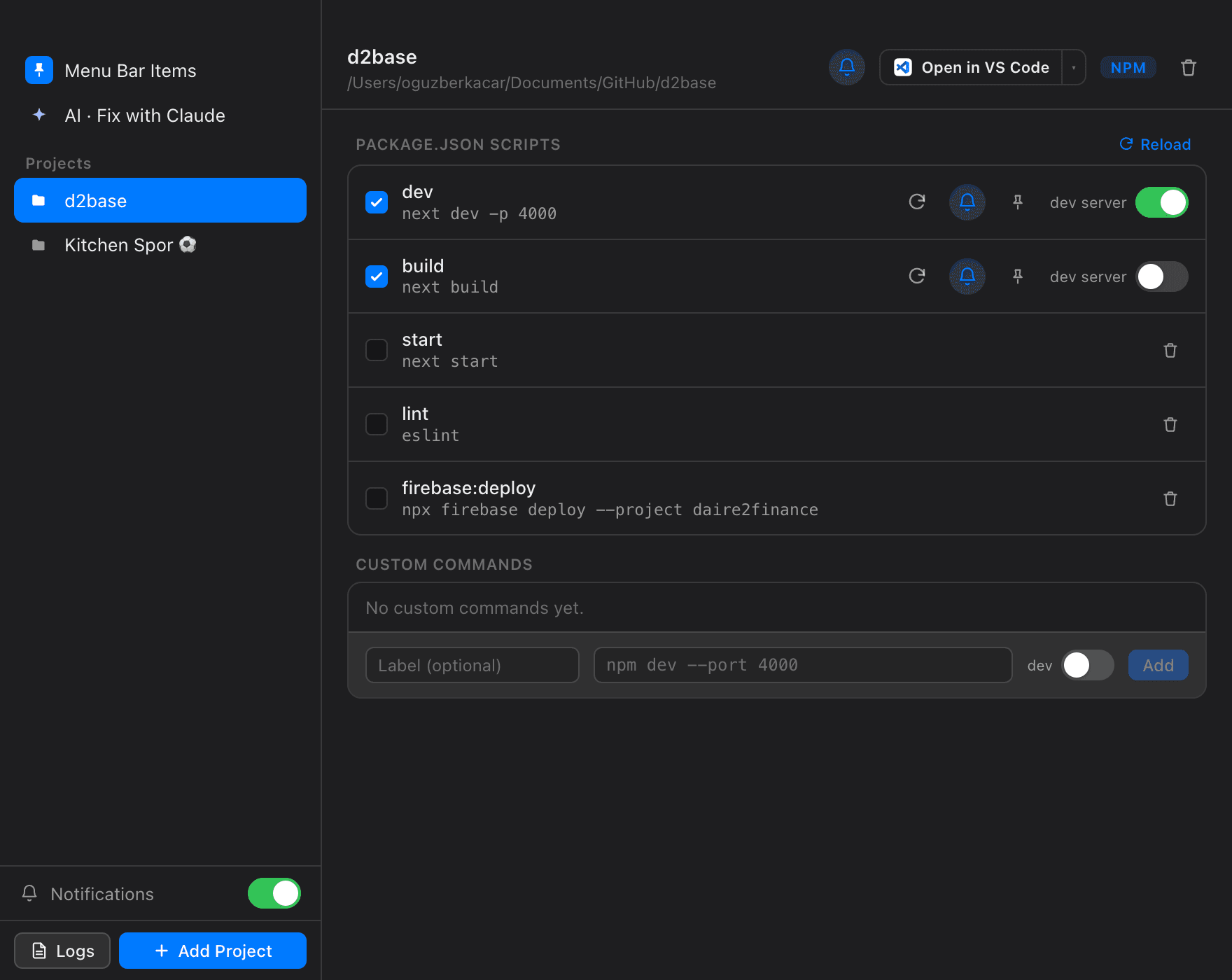Image resolution: width=1232 pixels, height=980 pixels.
Task: Toggle the bell icon on the build script
Action: point(967,276)
